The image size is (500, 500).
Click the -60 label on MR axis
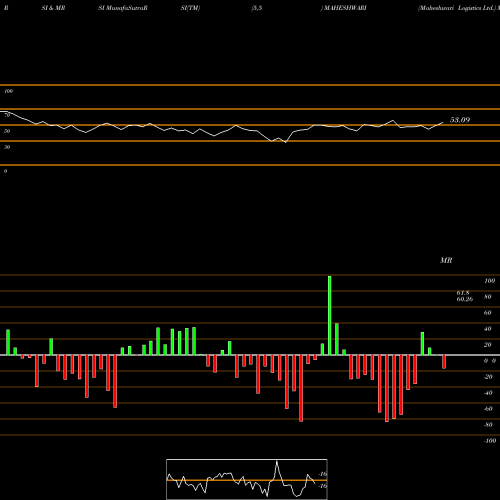[488, 409]
